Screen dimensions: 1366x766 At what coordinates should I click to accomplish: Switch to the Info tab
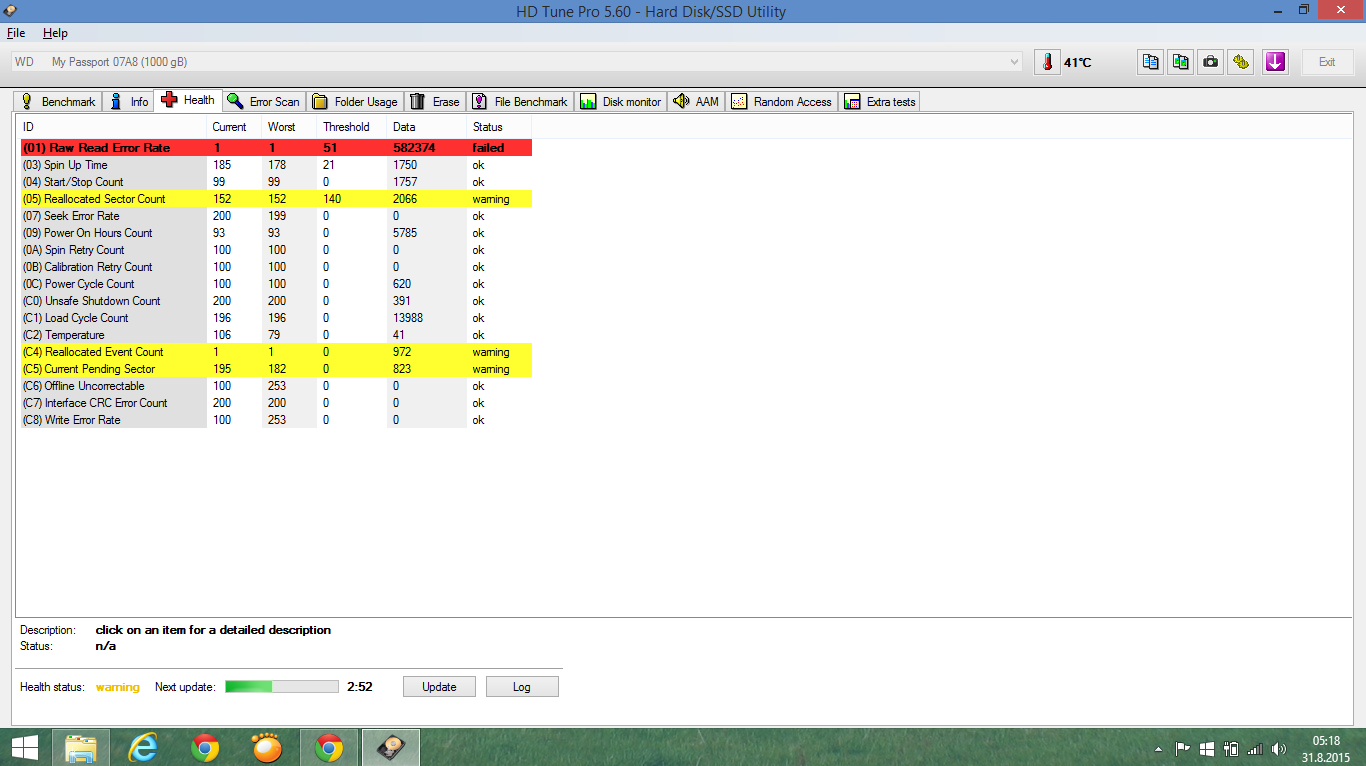click(129, 101)
